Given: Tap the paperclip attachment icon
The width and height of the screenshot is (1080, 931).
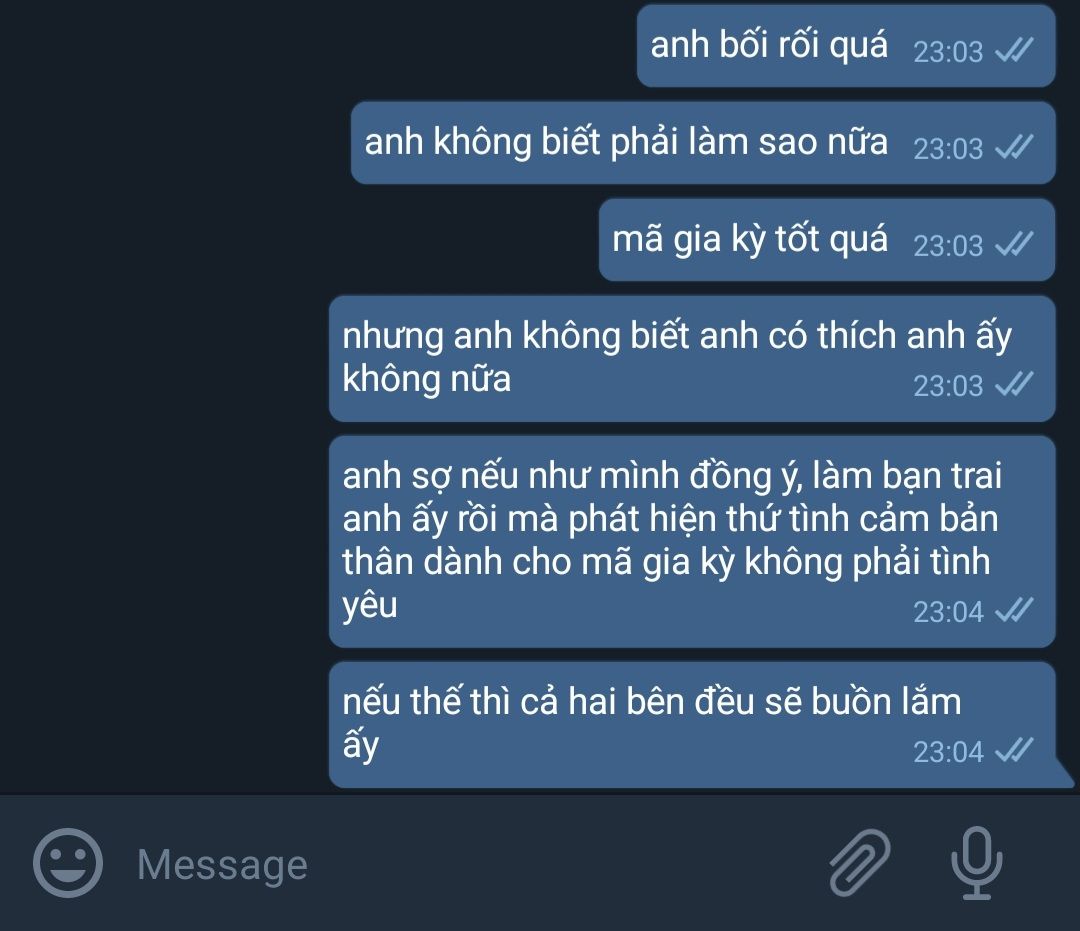Looking at the screenshot, I should pos(860,863).
